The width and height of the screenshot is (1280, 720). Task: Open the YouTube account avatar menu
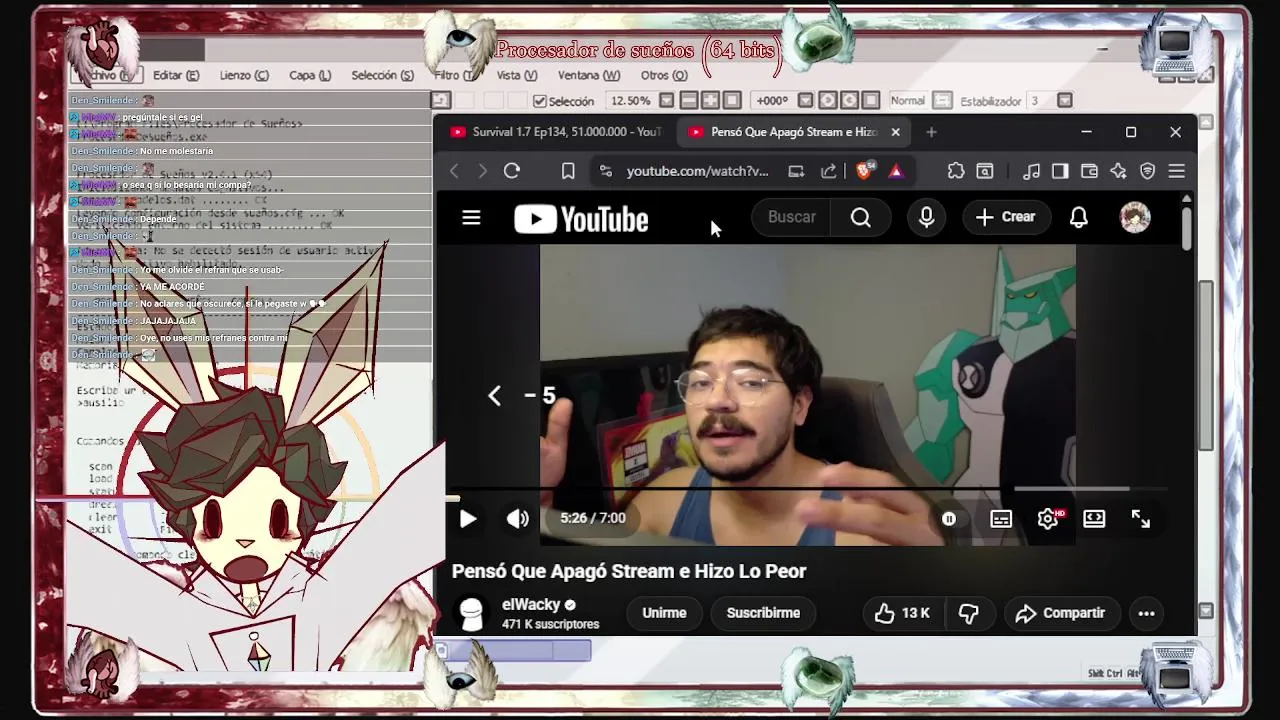(x=1135, y=217)
